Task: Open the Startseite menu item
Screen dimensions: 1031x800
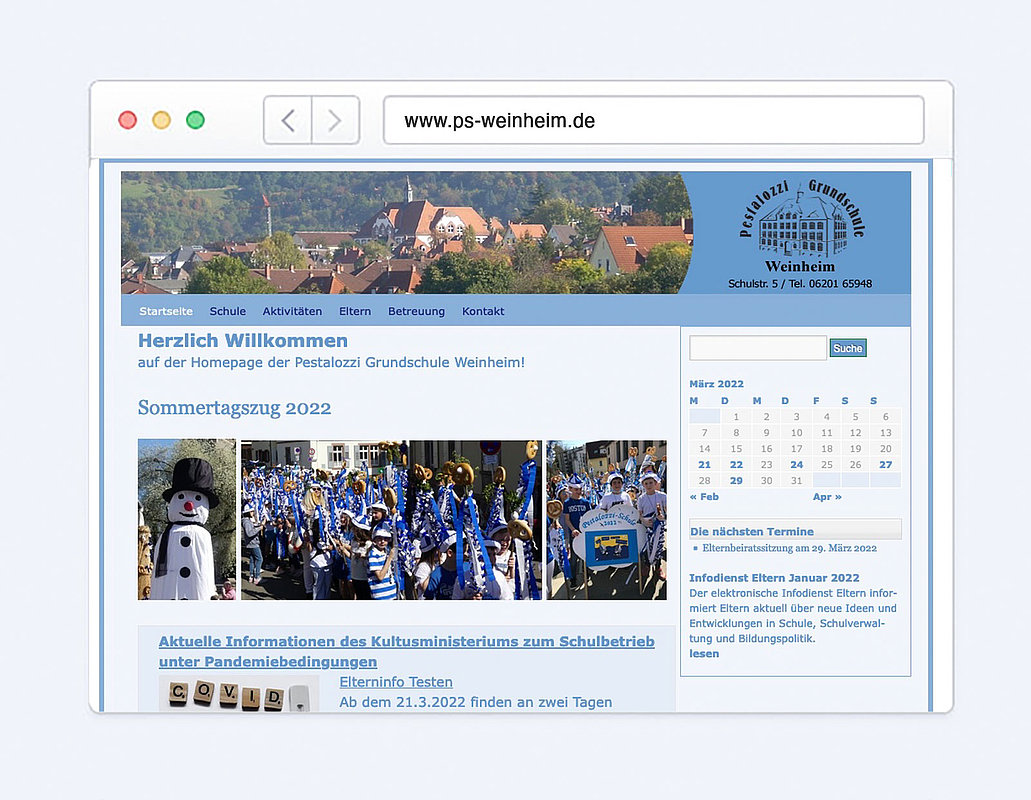Action: [166, 311]
